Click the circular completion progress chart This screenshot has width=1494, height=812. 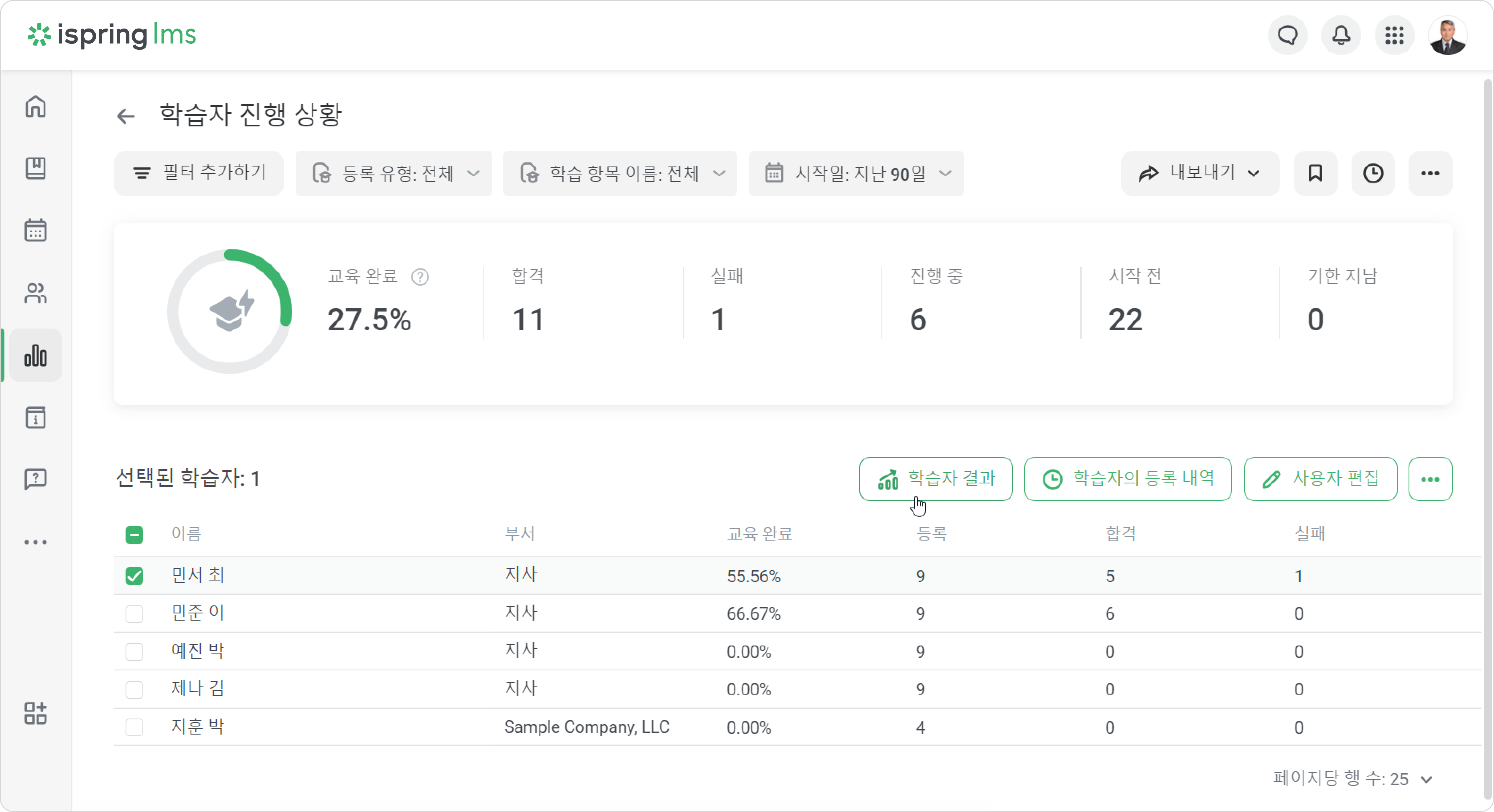pyautogui.click(x=230, y=311)
